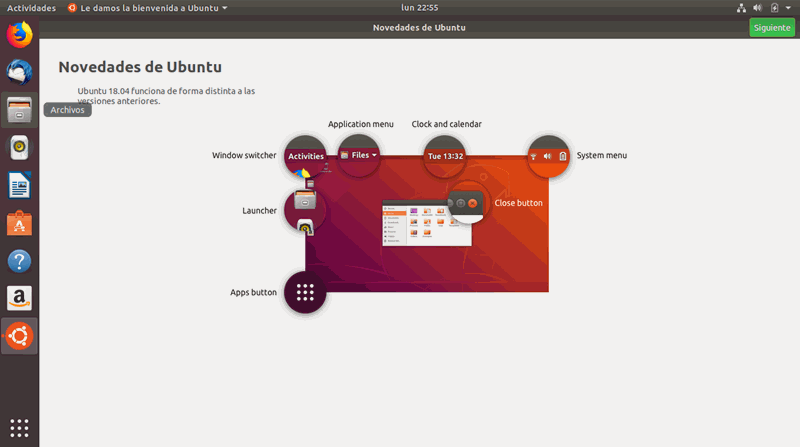Open Ubuntu Software store icon
The width and height of the screenshot is (800, 447).
click(19, 224)
